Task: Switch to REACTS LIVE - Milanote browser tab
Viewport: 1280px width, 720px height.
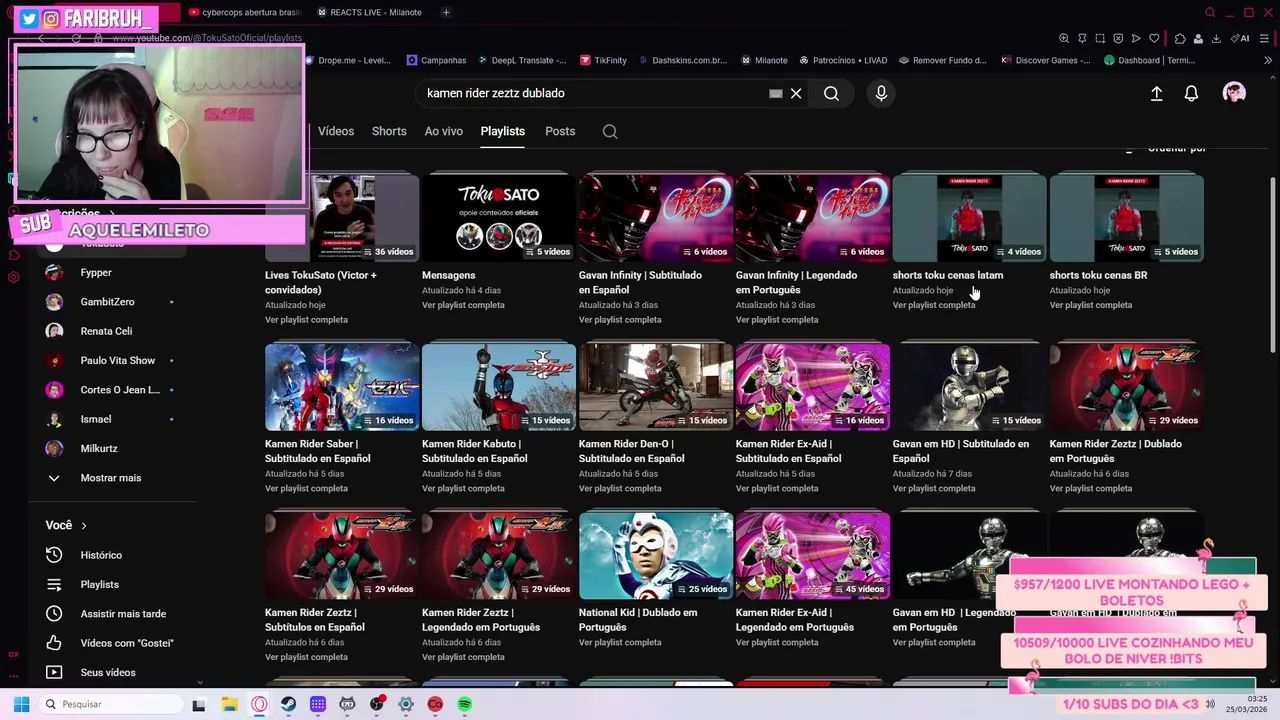Action: click(370, 12)
